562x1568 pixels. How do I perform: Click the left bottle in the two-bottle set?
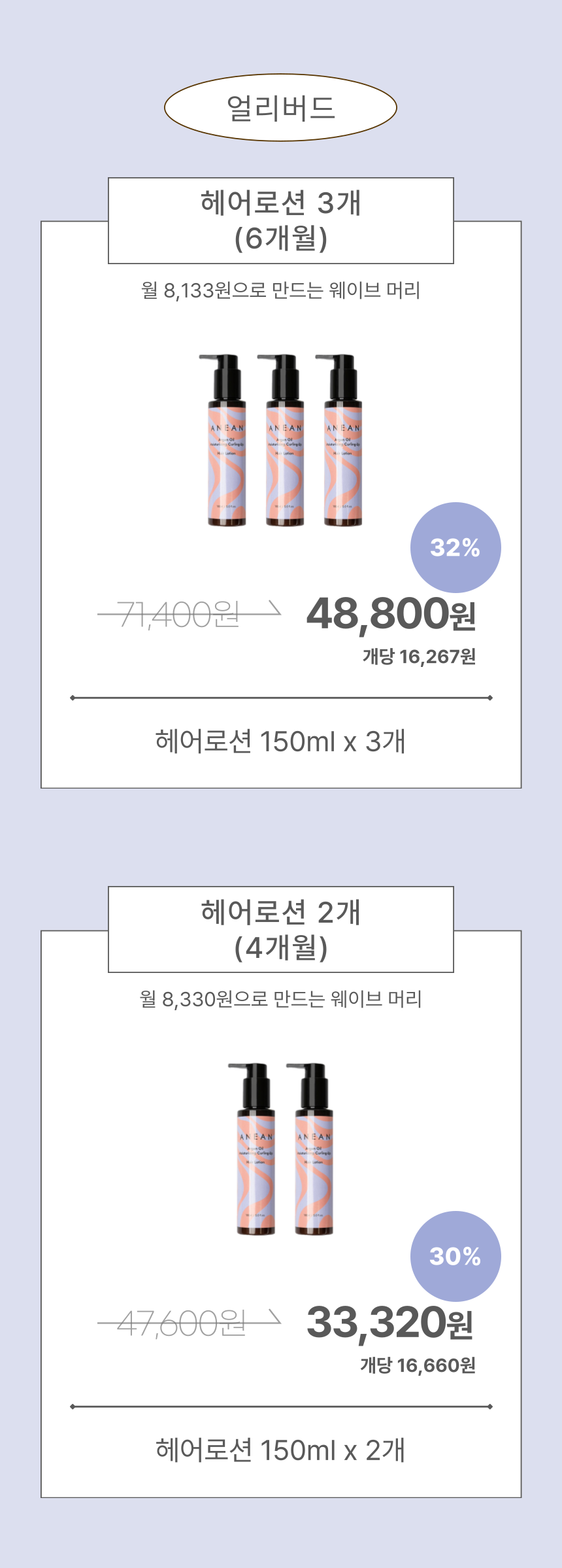coord(255,1150)
